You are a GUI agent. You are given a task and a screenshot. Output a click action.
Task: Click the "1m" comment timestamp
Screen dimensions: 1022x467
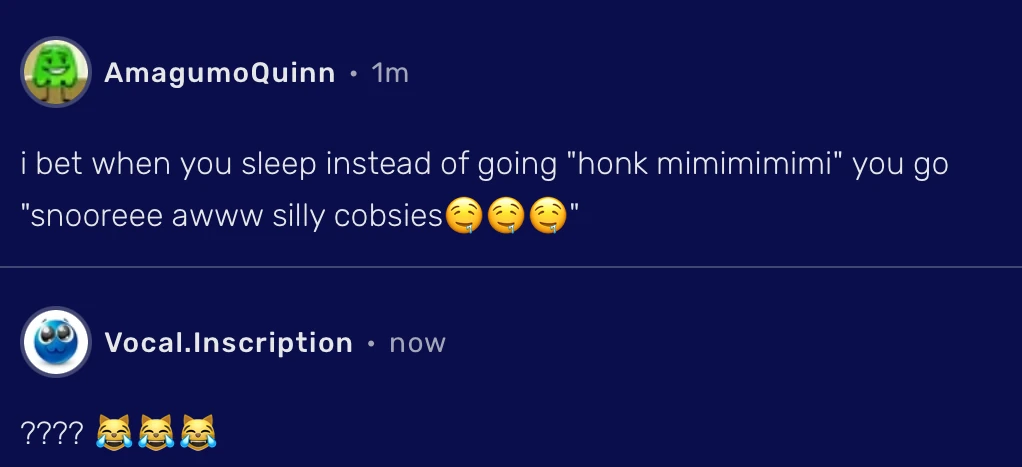(x=390, y=73)
